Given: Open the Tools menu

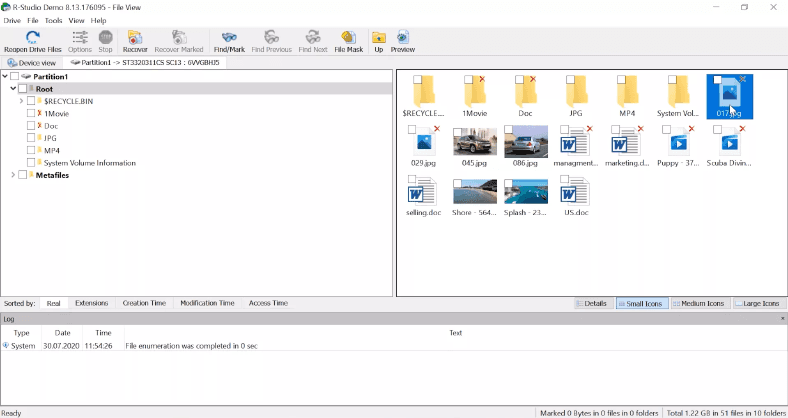Looking at the screenshot, I should coord(53,20).
